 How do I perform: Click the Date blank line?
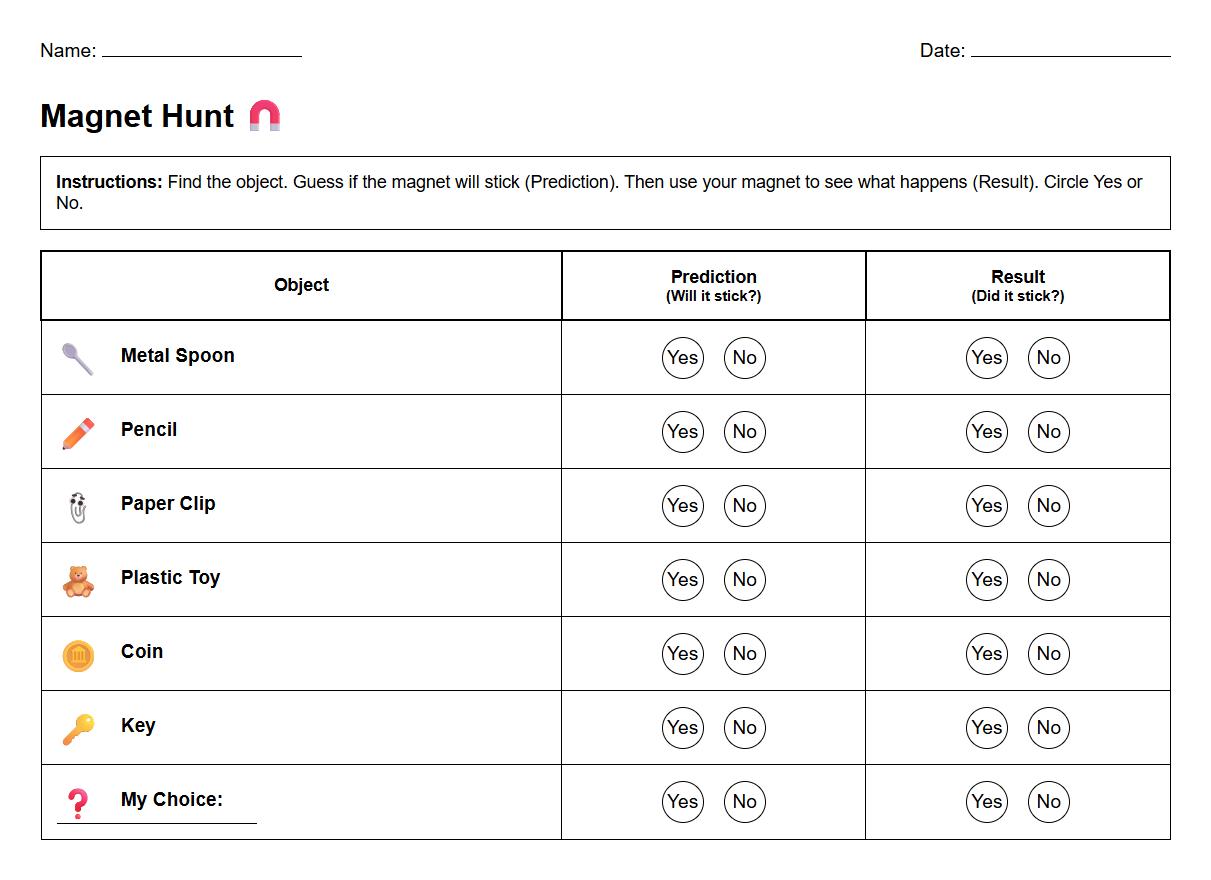pyautogui.click(x=1070, y=50)
